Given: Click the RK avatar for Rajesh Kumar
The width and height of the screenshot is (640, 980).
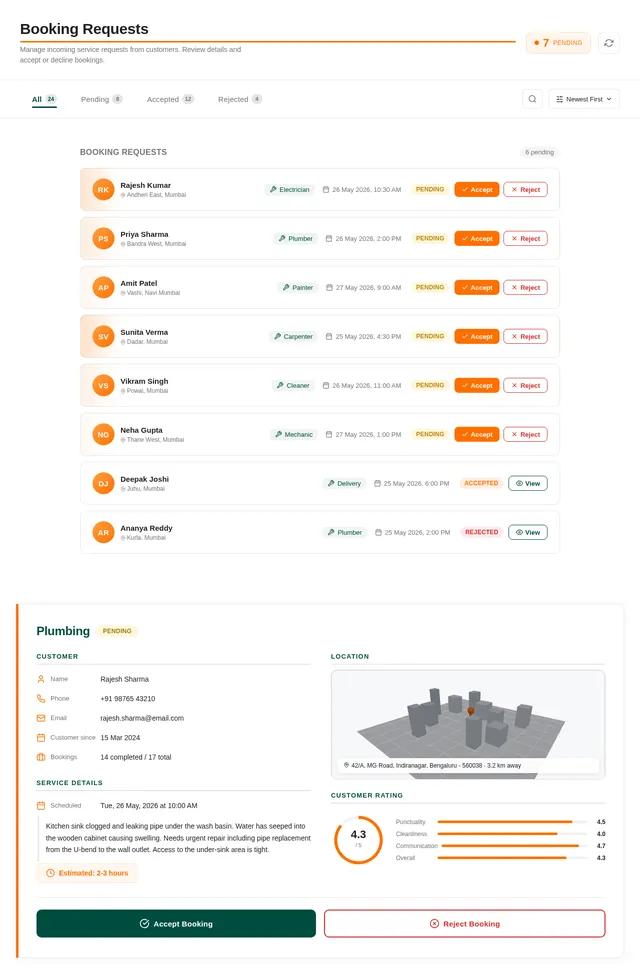Looking at the screenshot, I should [x=103, y=190].
